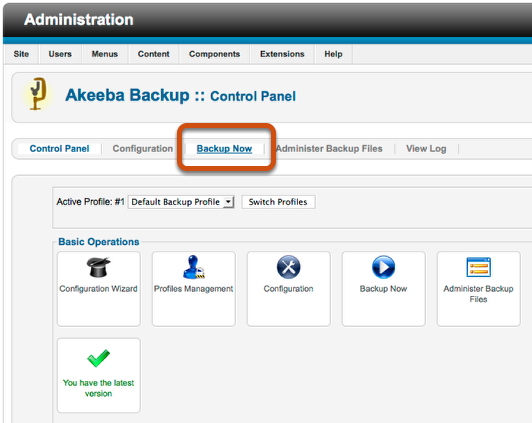This screenshot has width=532, height=423.
Task: Open Profiles Management via the stamp icon
Action: [x=193, y=267]
